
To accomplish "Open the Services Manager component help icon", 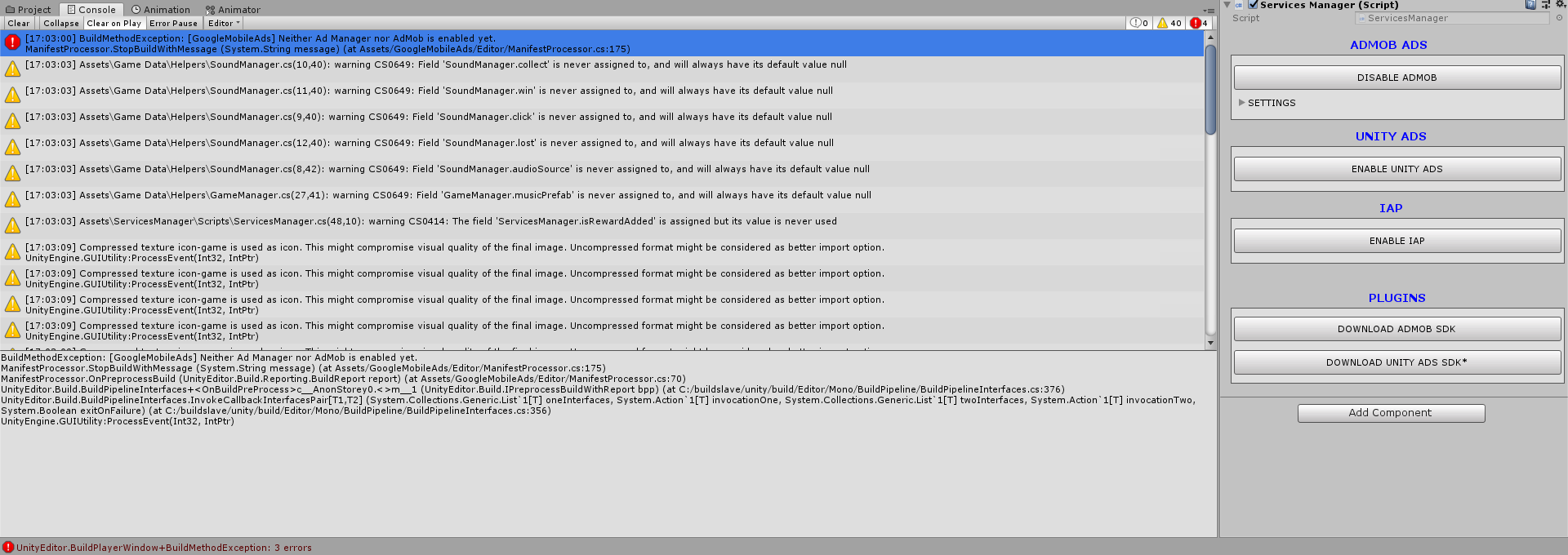I will coord(1530,5).
